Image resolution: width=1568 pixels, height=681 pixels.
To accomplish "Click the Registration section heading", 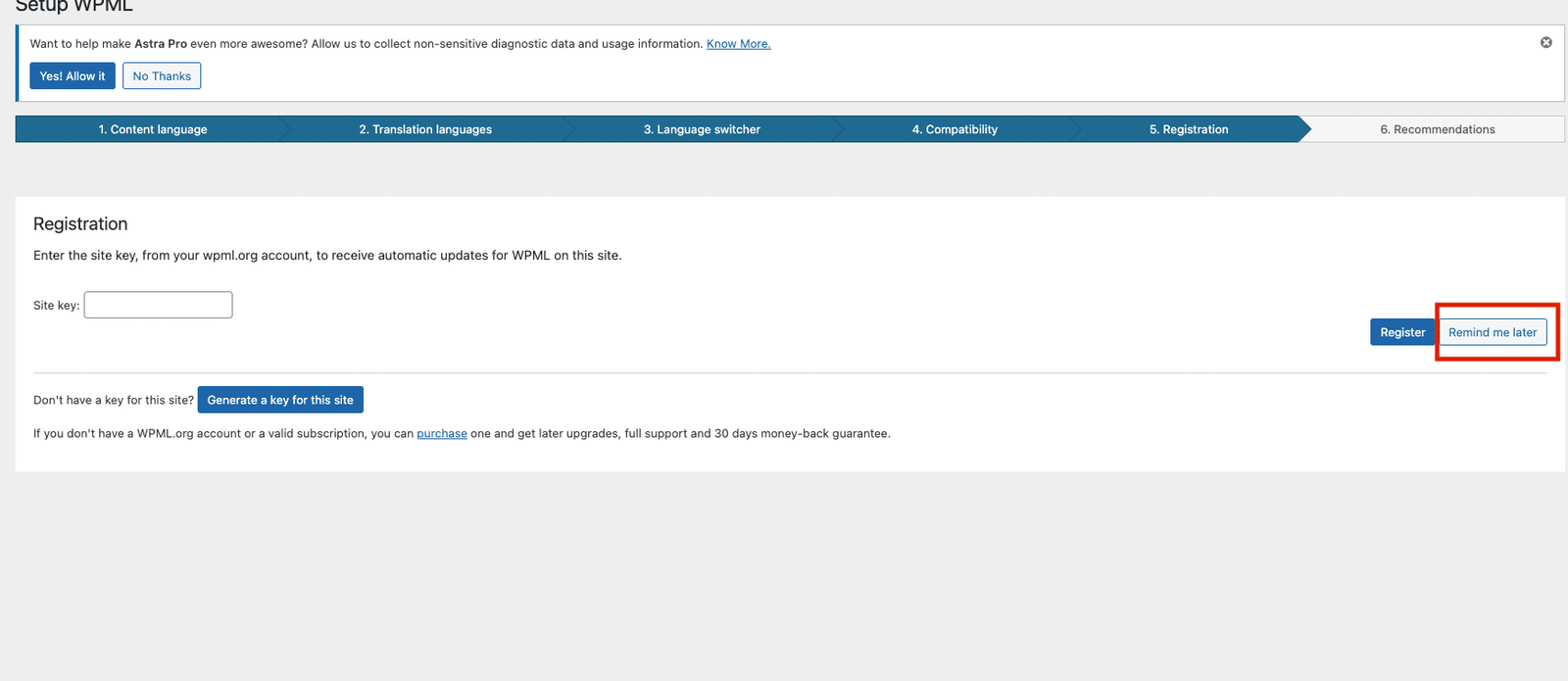I will [80, 224].
